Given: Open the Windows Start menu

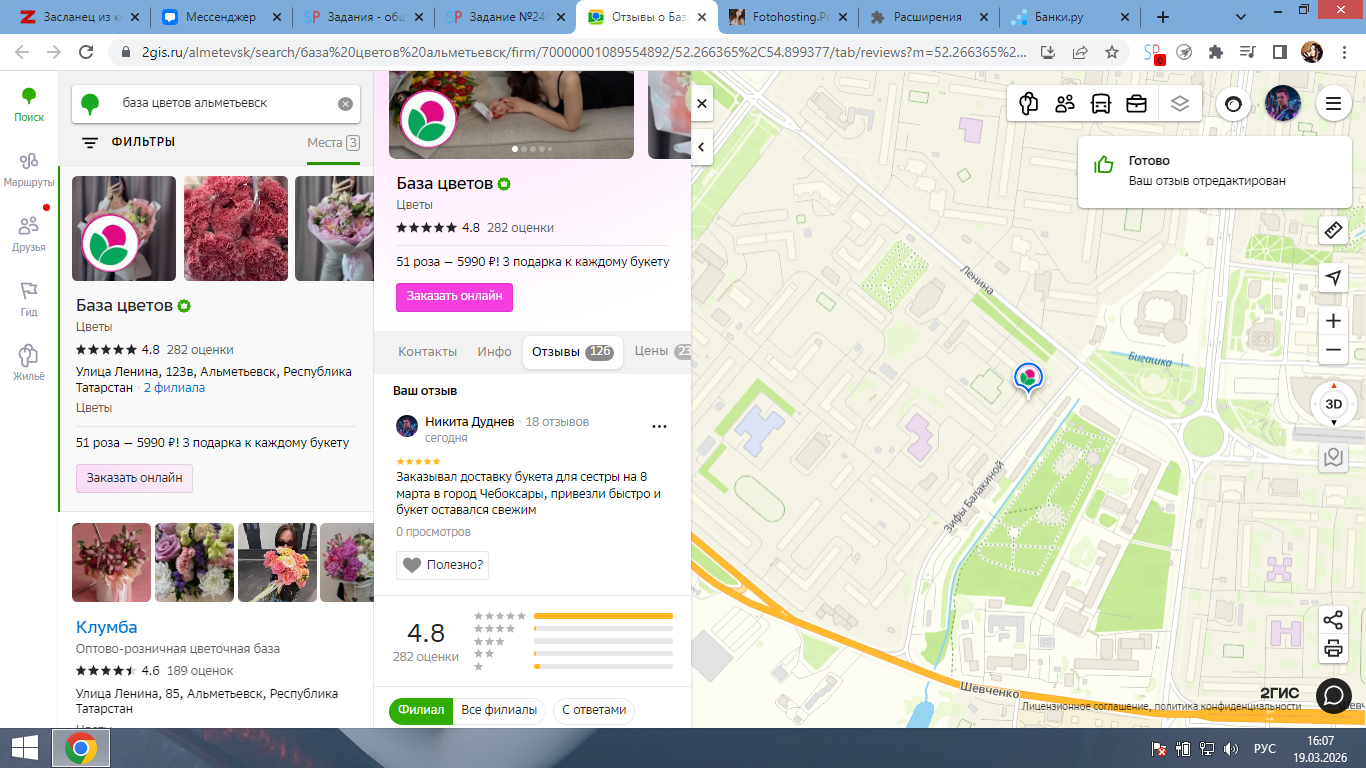Looking at the screenshot, I should (24, 748).
